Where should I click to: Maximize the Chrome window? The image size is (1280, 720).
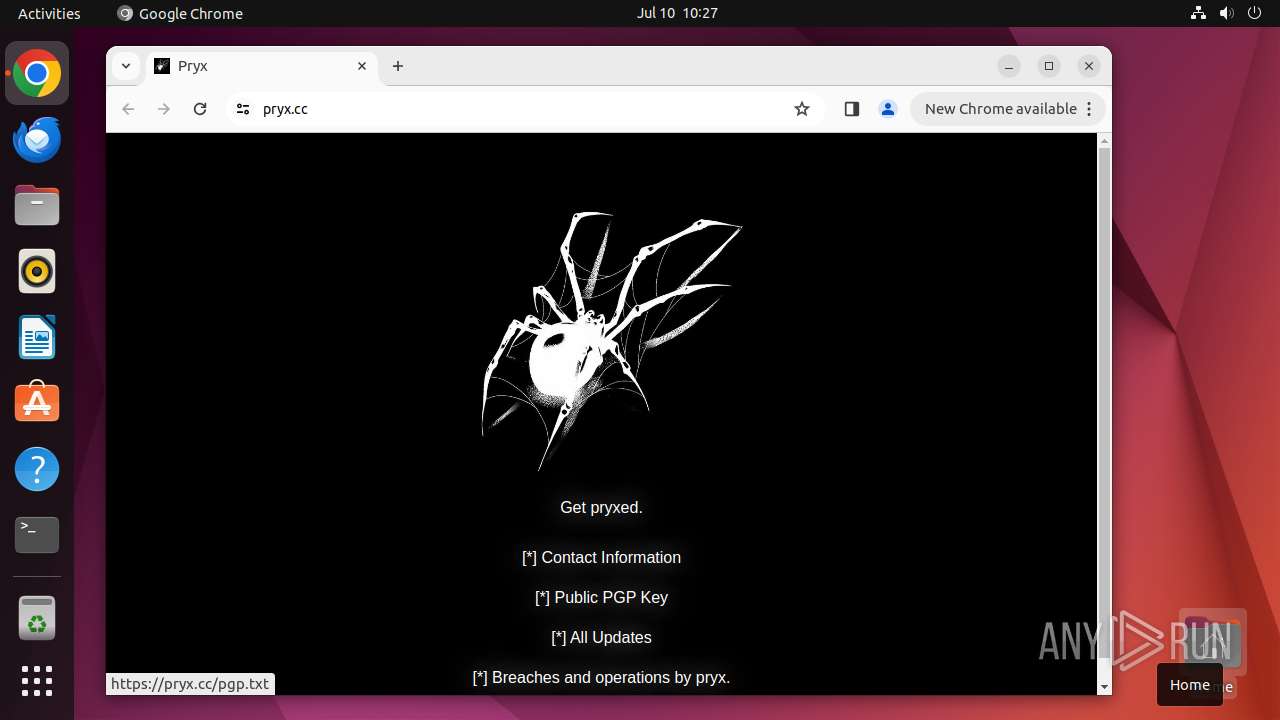pos(1049,66)
